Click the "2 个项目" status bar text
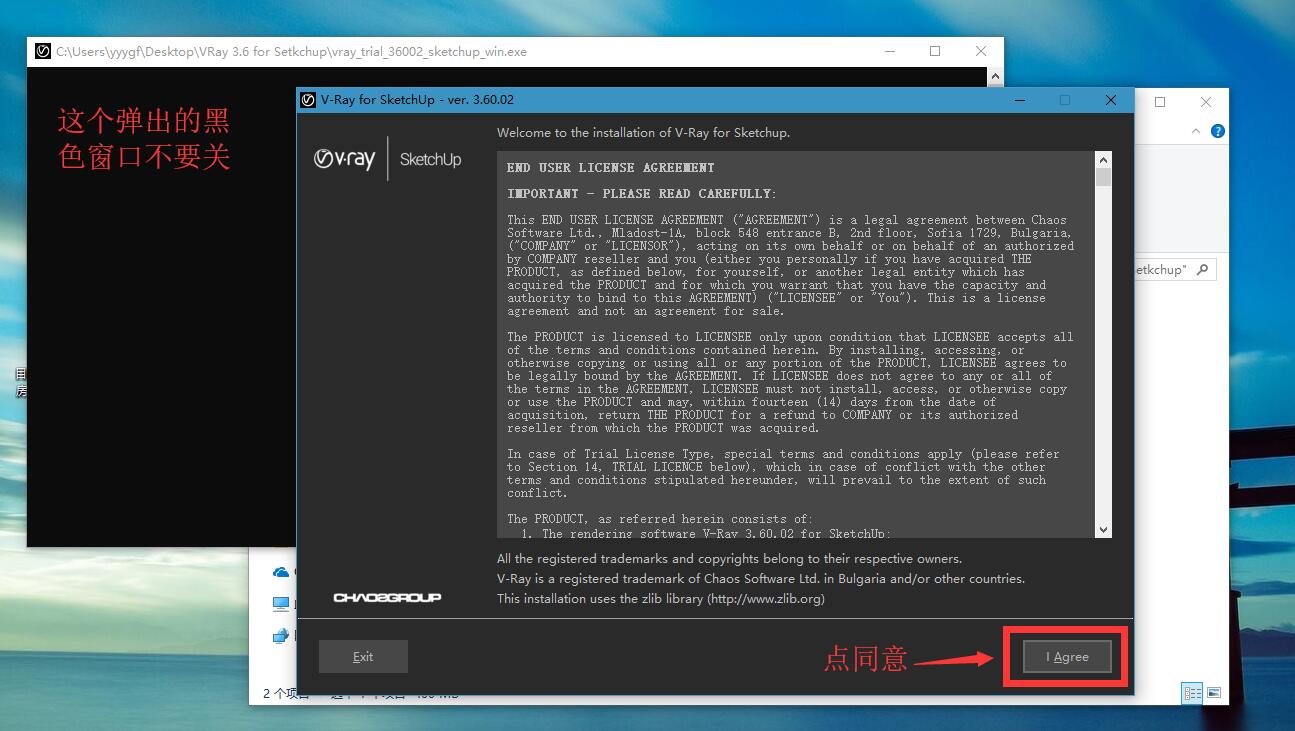1295x731 pixels. click(286, 693)
